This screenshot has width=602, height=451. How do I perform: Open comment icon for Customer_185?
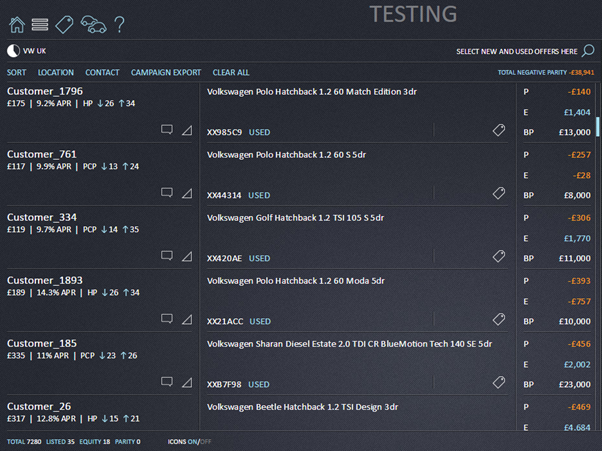pos(167,381)
